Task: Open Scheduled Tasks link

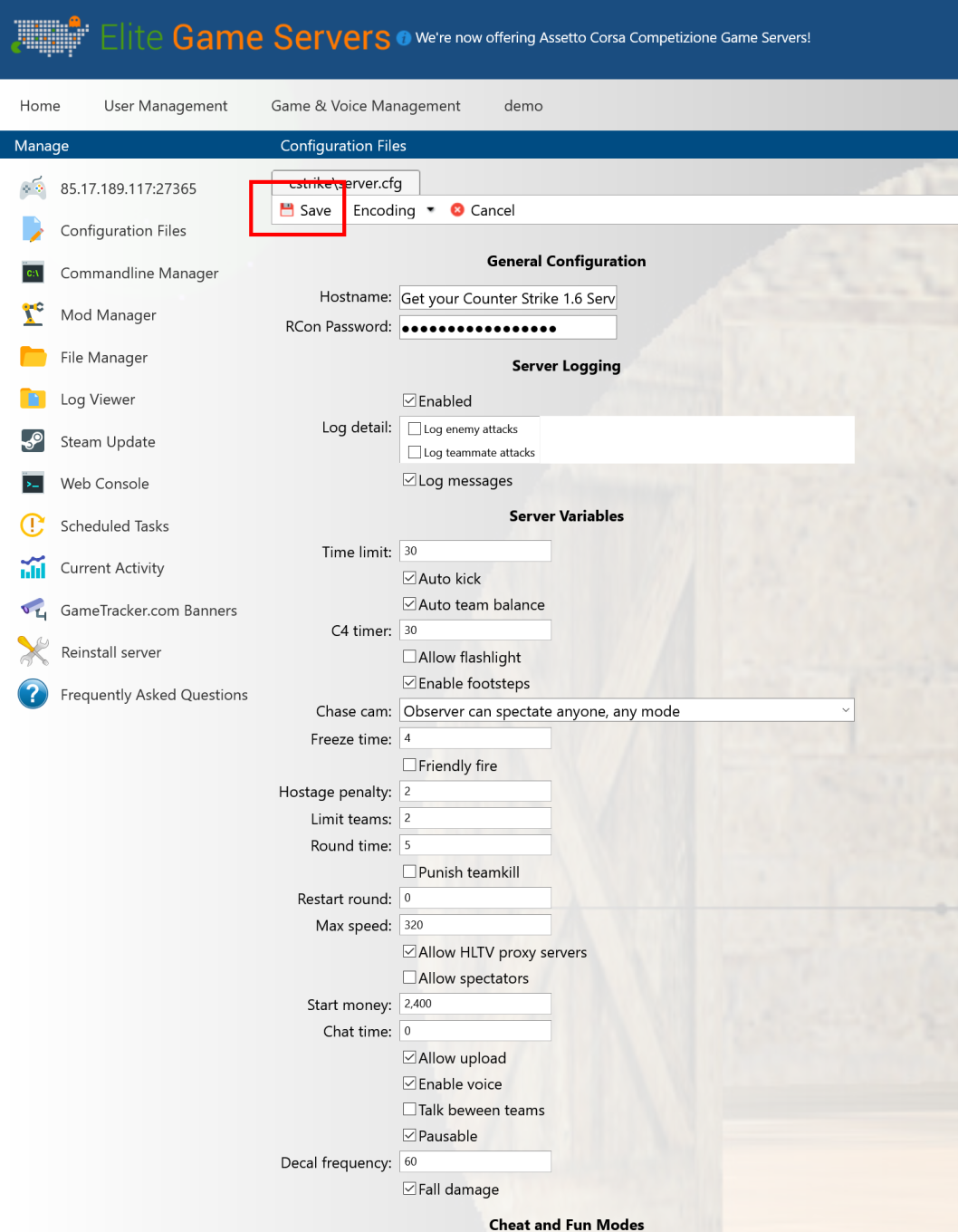Action: tap(115, 526)
